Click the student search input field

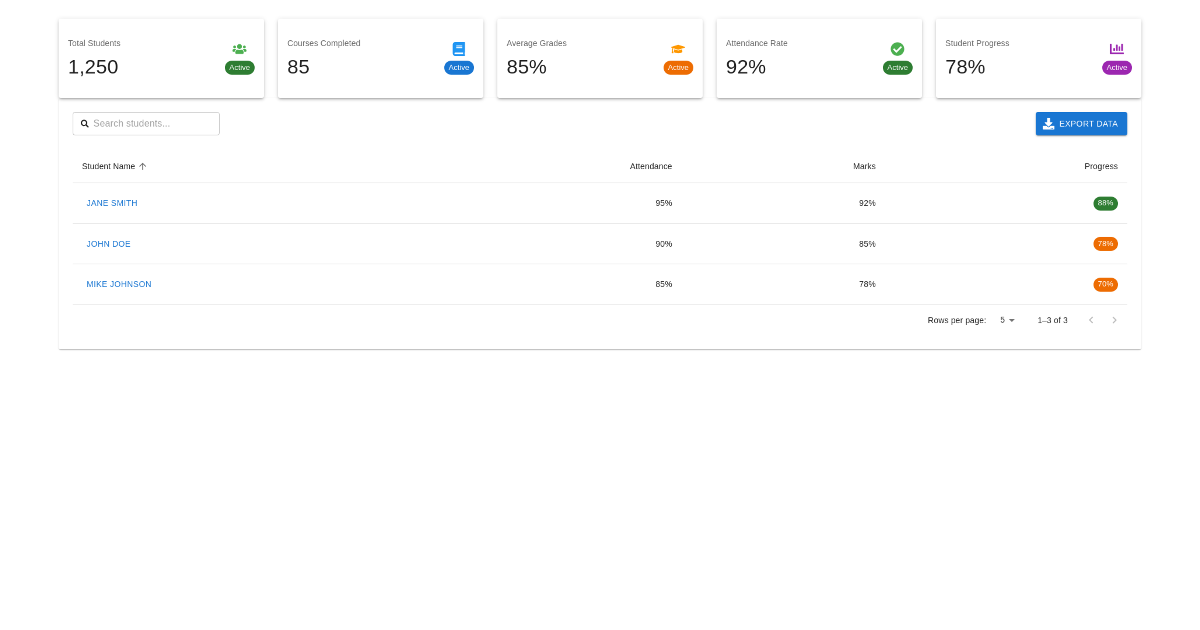click(150, 123)
